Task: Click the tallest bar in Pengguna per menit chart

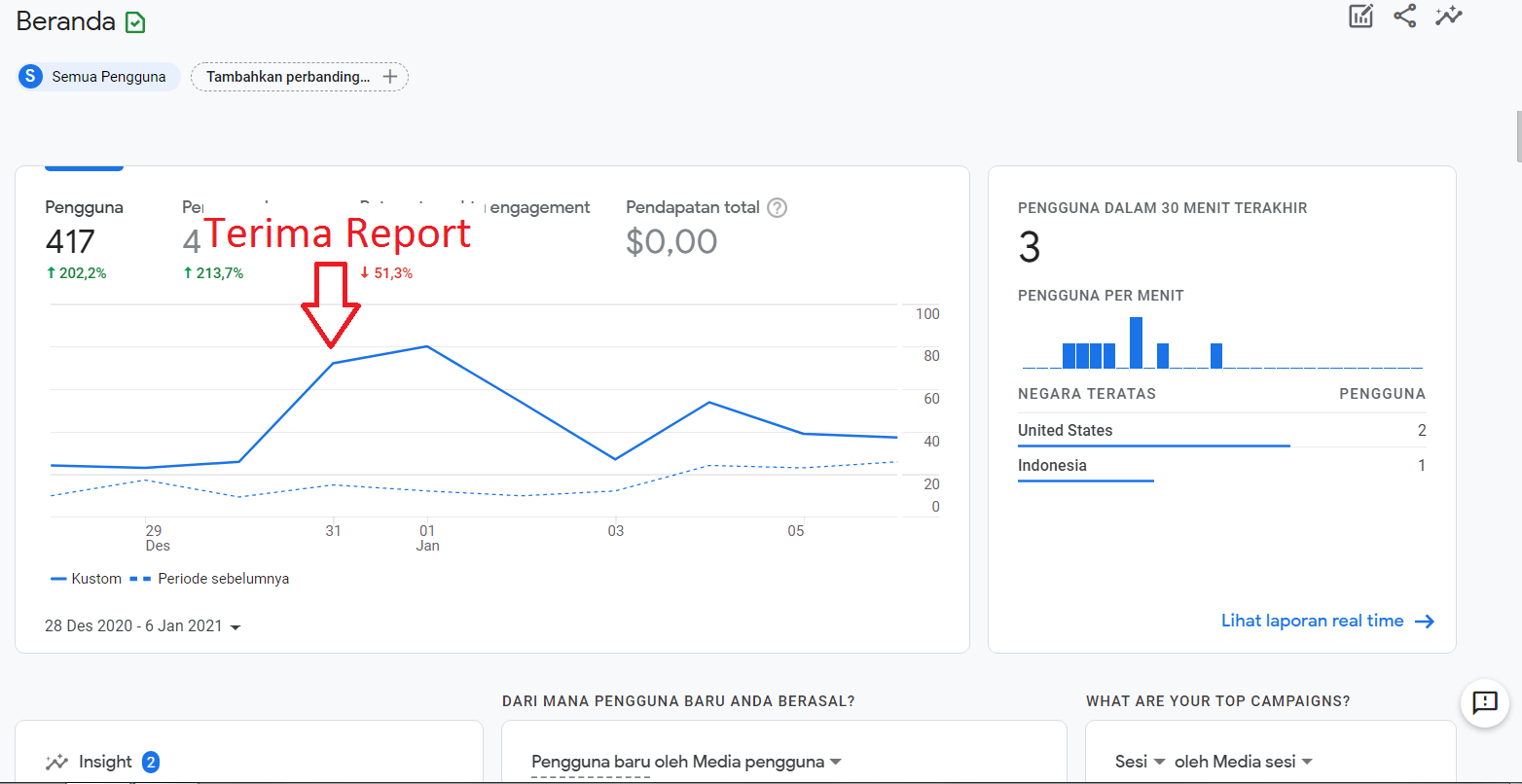Action: pos(1136,342)
